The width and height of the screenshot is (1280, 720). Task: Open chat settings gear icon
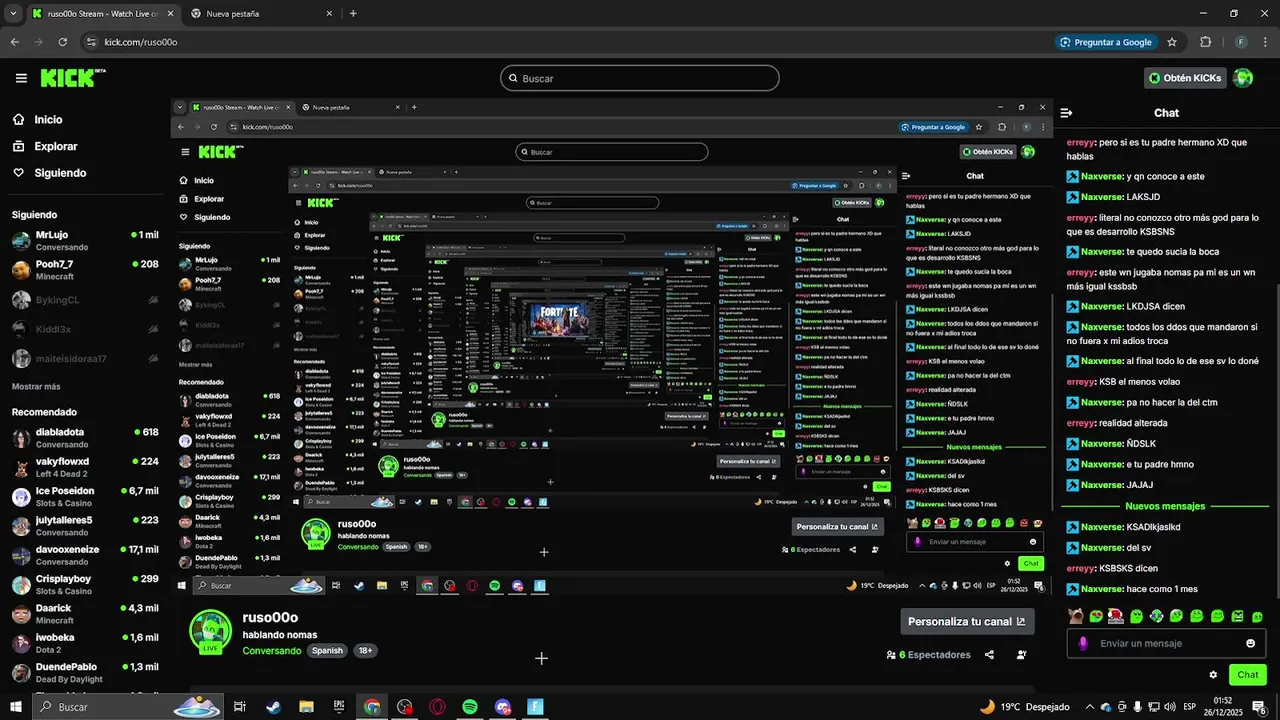point(1213,675)
